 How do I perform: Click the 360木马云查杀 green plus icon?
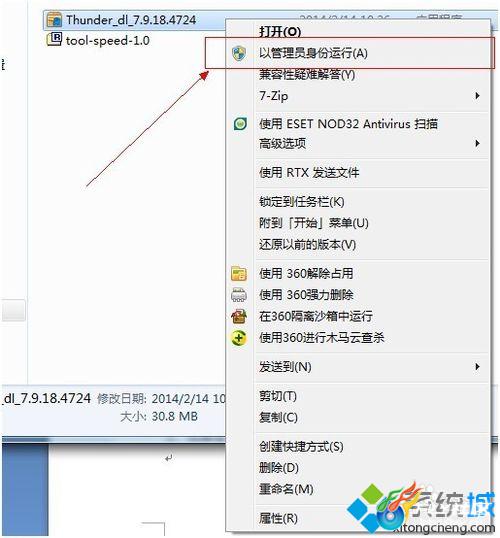(239, 338)
